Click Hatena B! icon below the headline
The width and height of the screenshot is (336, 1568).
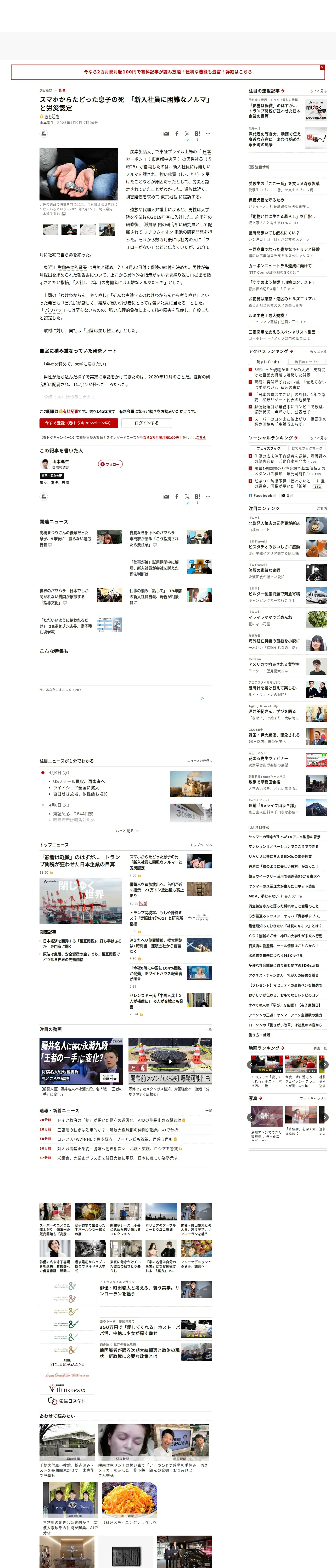pyautogui.click(x=198, y=133)
